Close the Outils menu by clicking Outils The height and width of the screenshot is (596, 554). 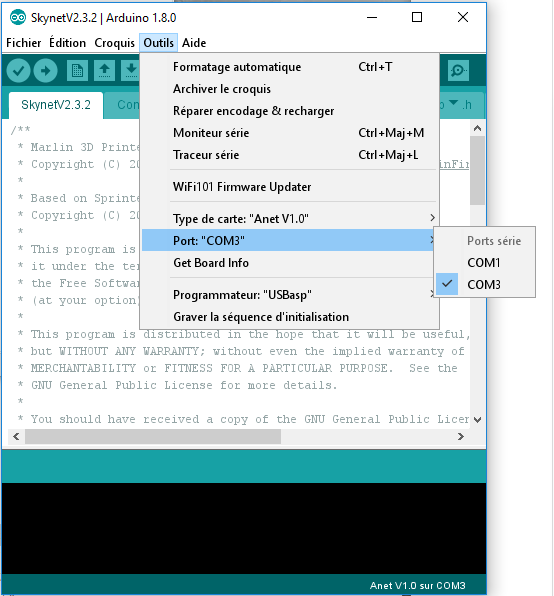158,43
